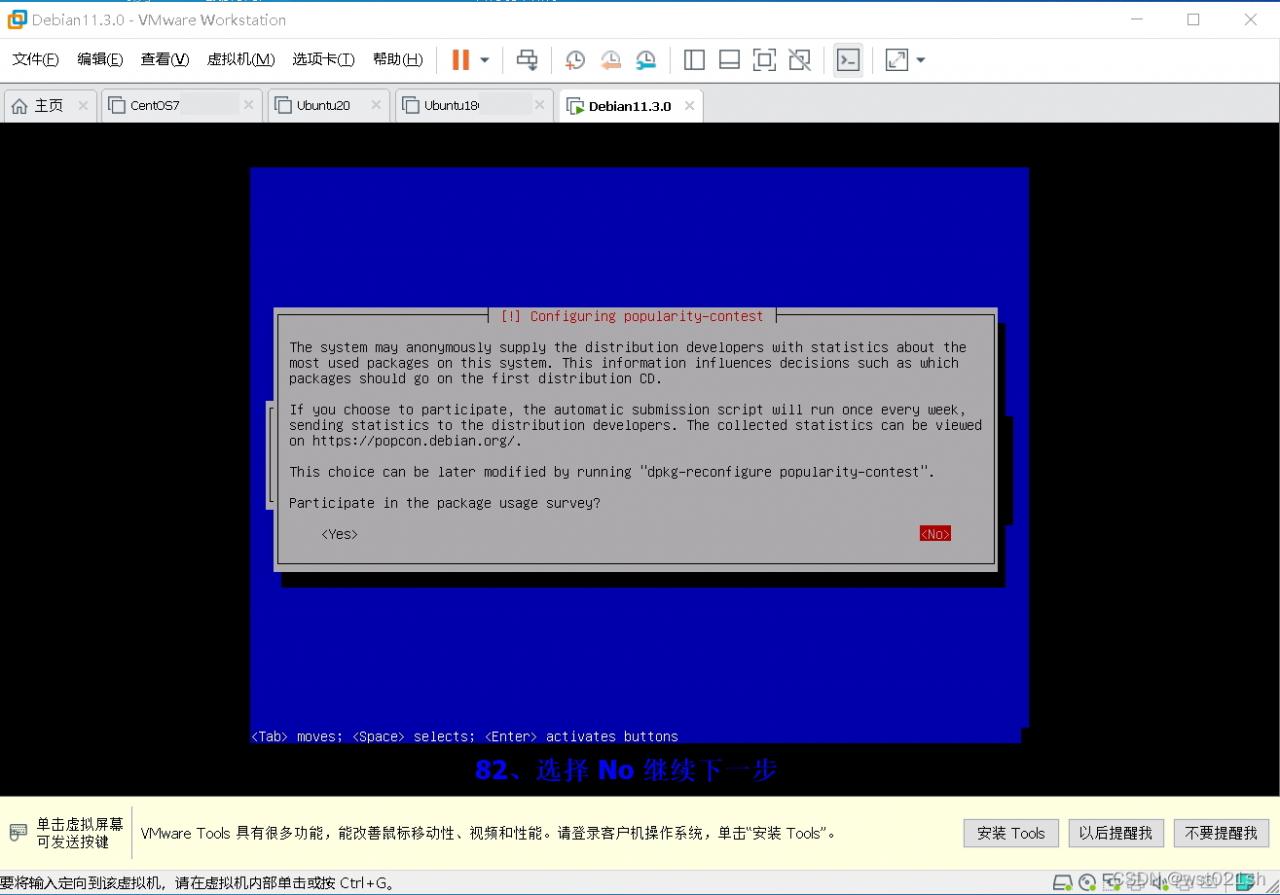Open the 查看(V) menu
The image size is (1280, 895).
point(165,59)
